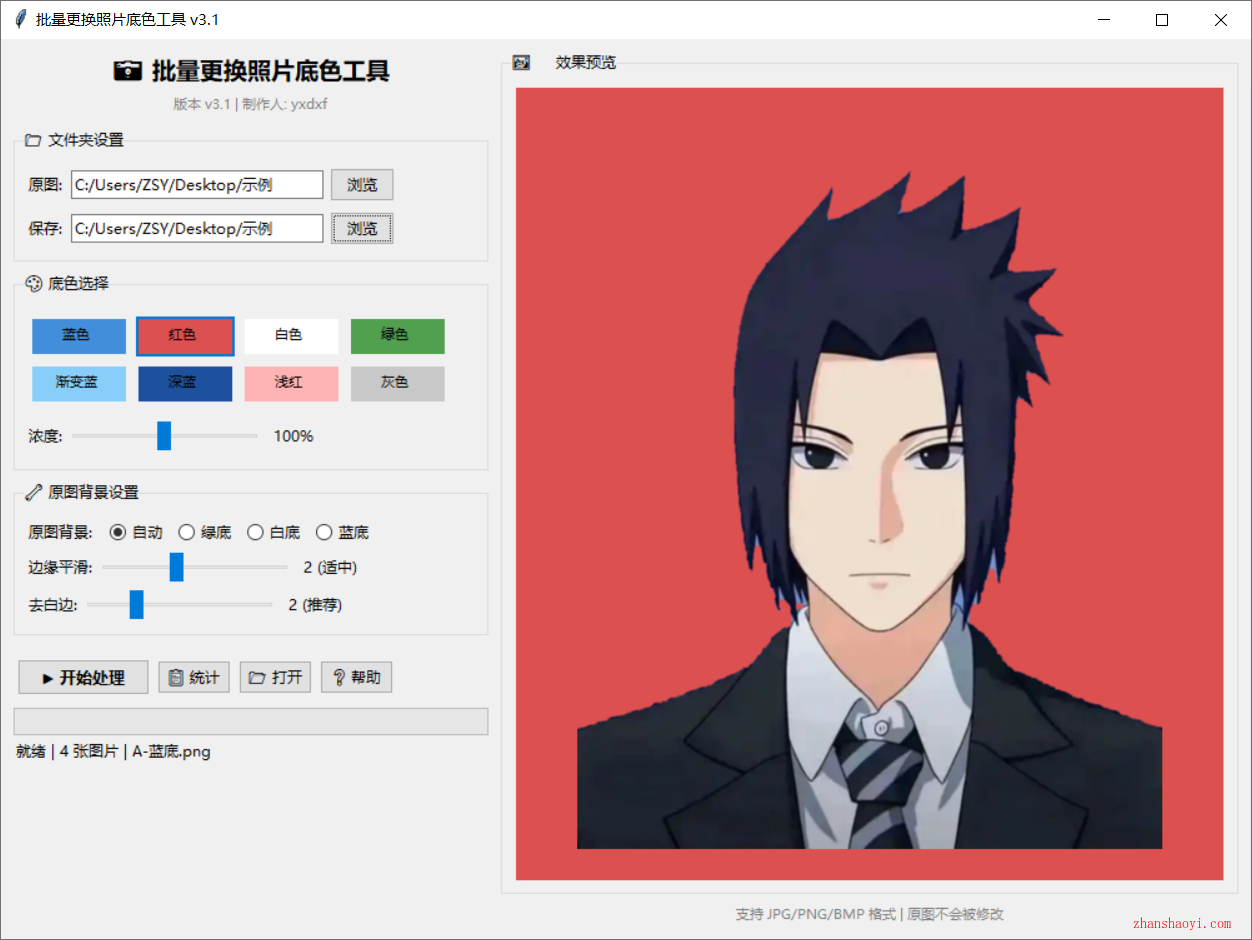This screenshot has height=940, width=1252.
Task: Browse for the 原图 source folder
Action: coord(362,185)
